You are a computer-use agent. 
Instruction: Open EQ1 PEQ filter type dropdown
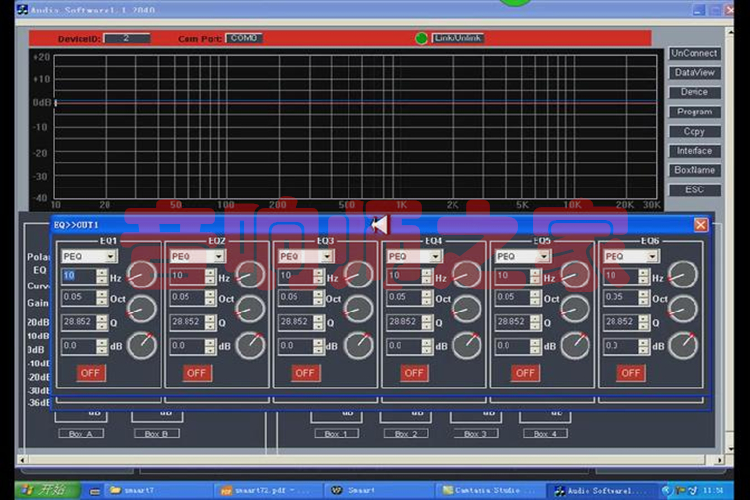point(89,256)
